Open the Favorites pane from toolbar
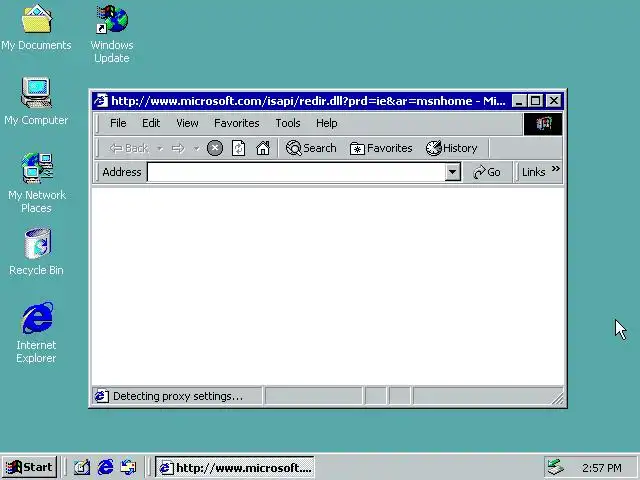Image resolution: width=640 pixels, height=480 pixels. (381, 148)
